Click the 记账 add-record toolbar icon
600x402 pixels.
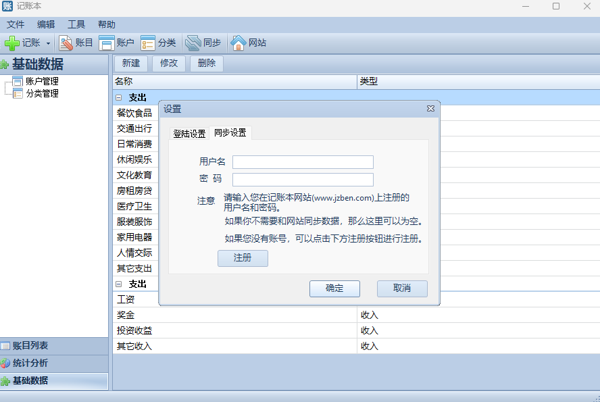point(13,43)
